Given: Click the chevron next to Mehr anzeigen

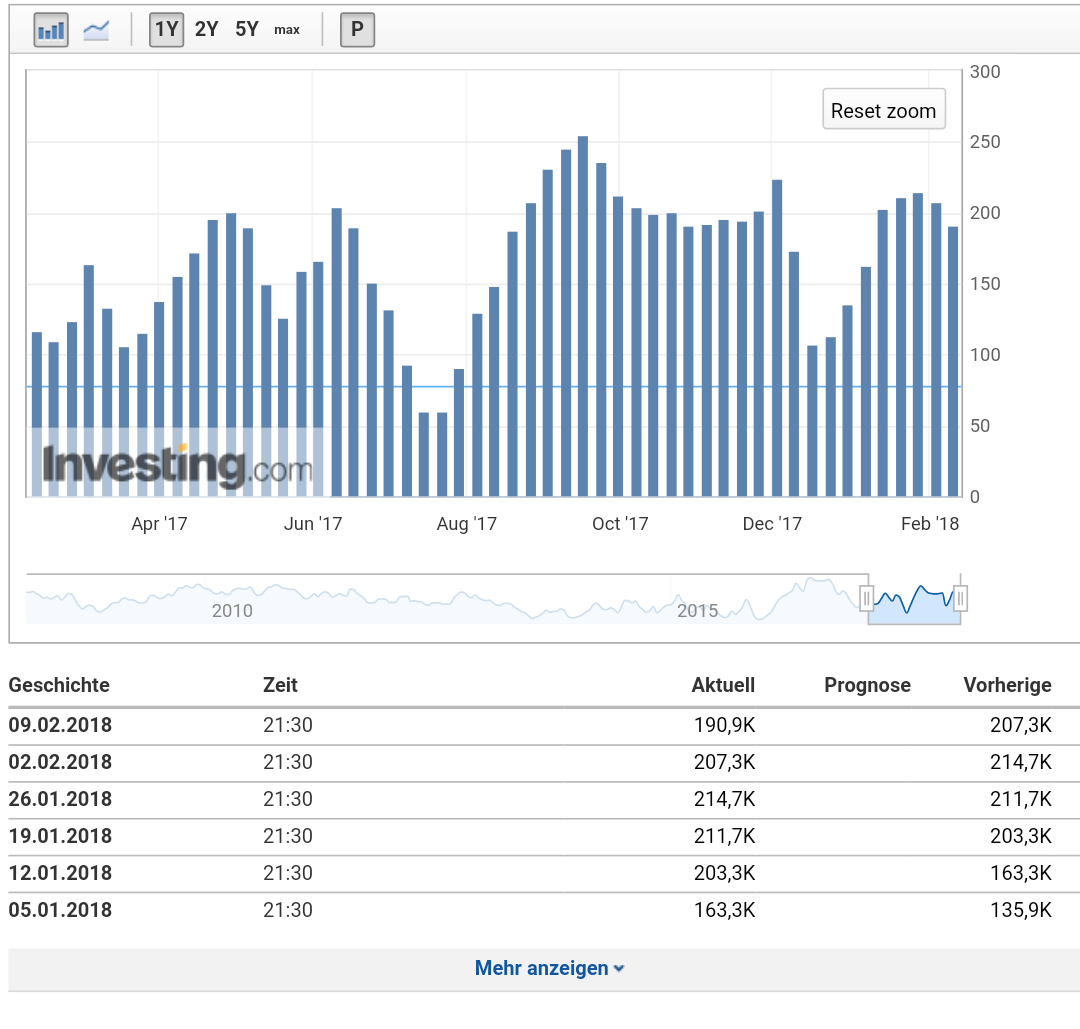Looking at the screenshot, I should coord(620,969).
